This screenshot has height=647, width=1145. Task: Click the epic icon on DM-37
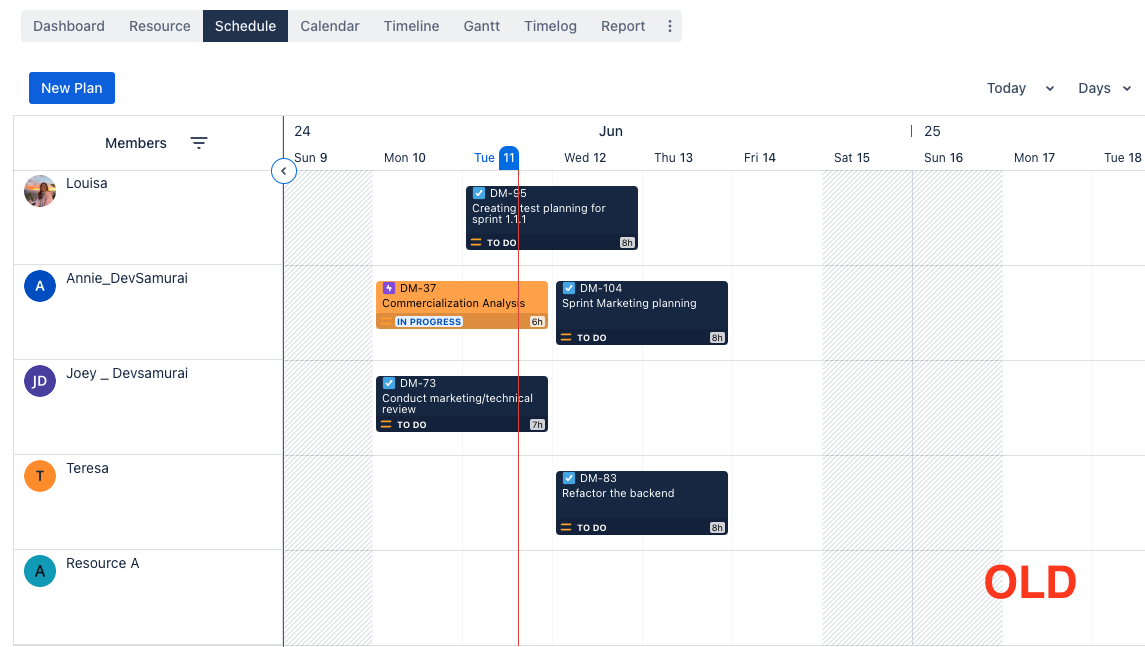point(389,288)
